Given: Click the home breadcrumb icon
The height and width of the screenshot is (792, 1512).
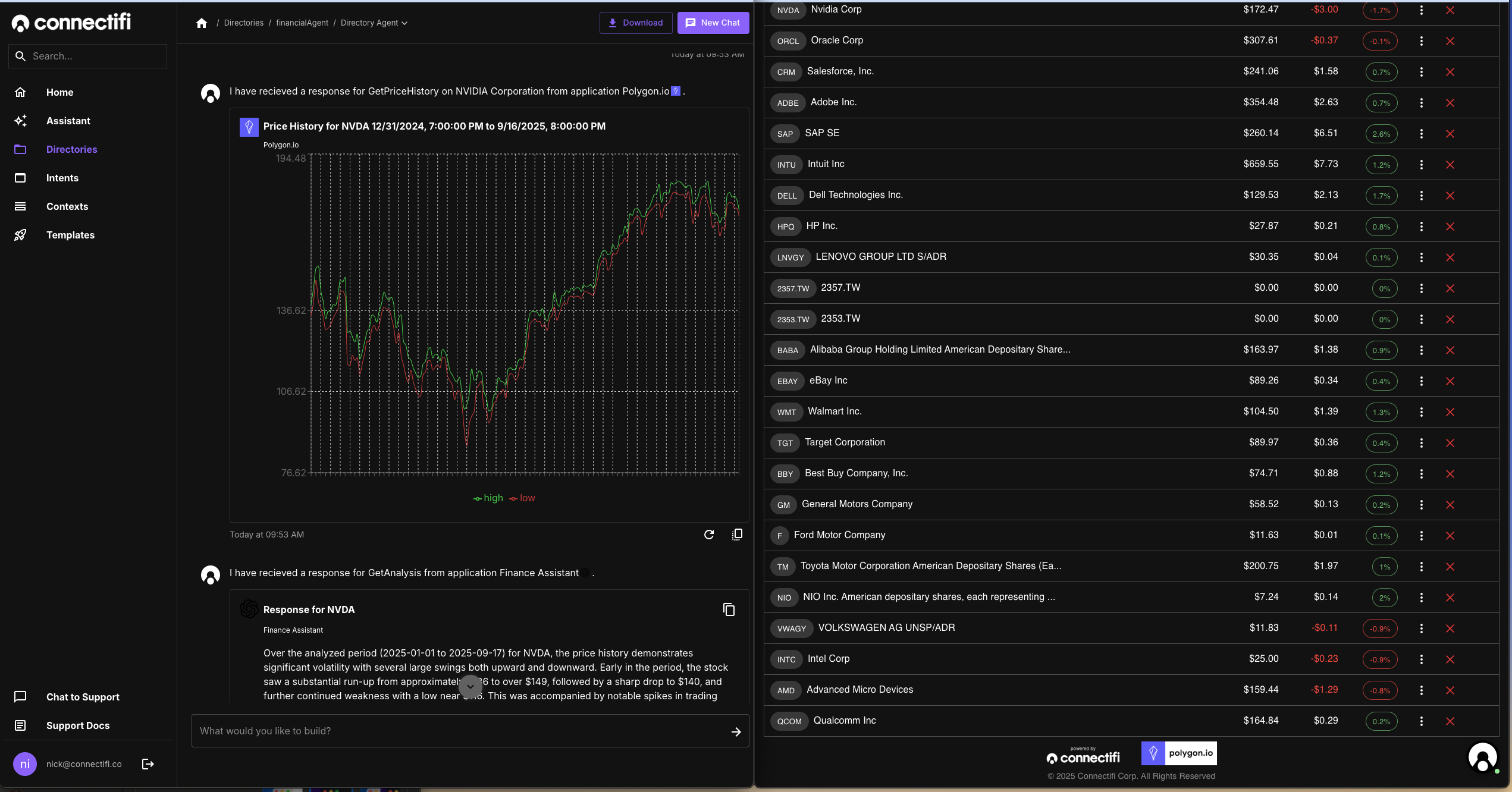Looking at the screenshot, I should (x=202, y=23).
